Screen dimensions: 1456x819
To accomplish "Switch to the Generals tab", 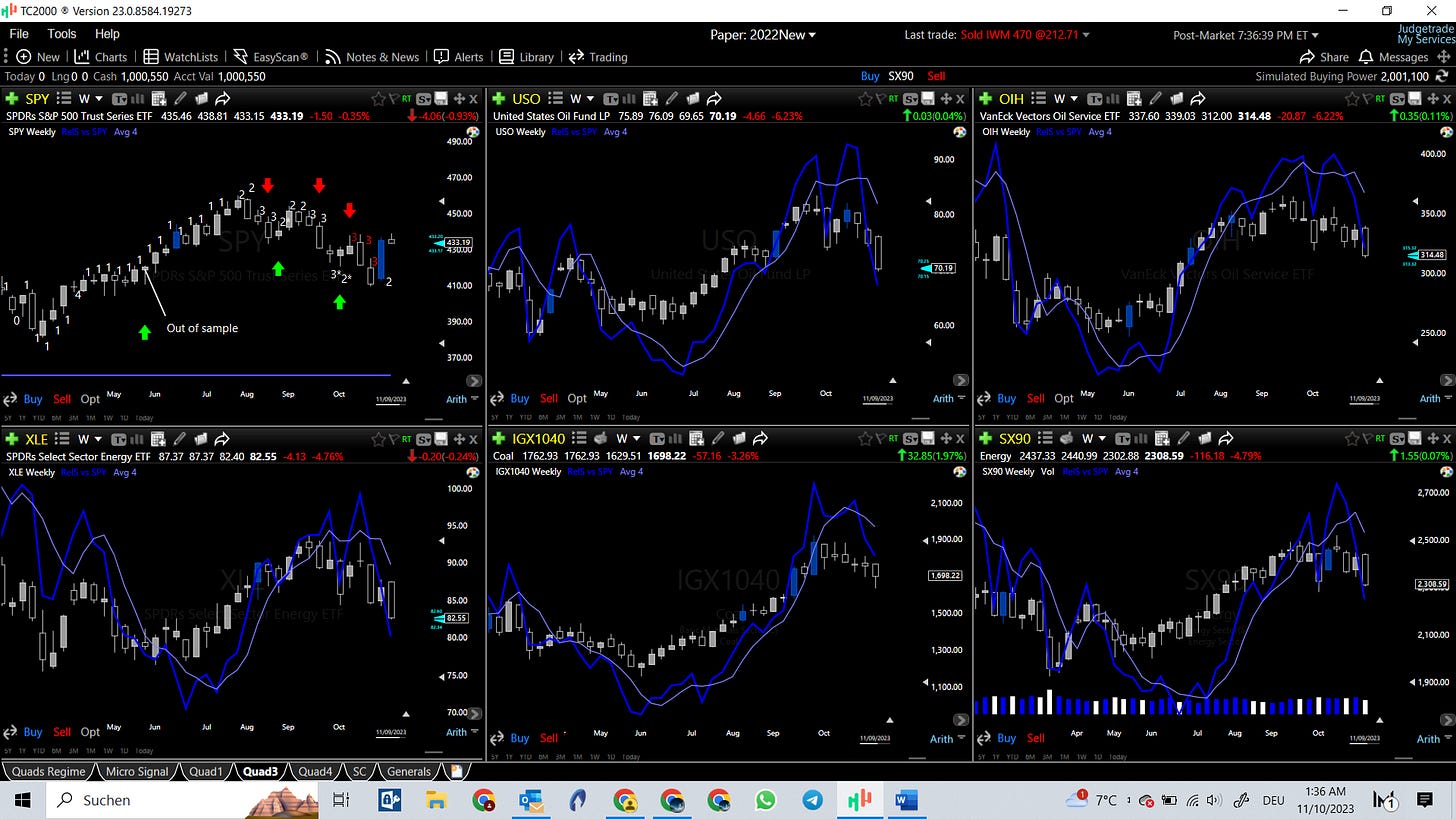I will pyautogui.click(x=408, y=771).
